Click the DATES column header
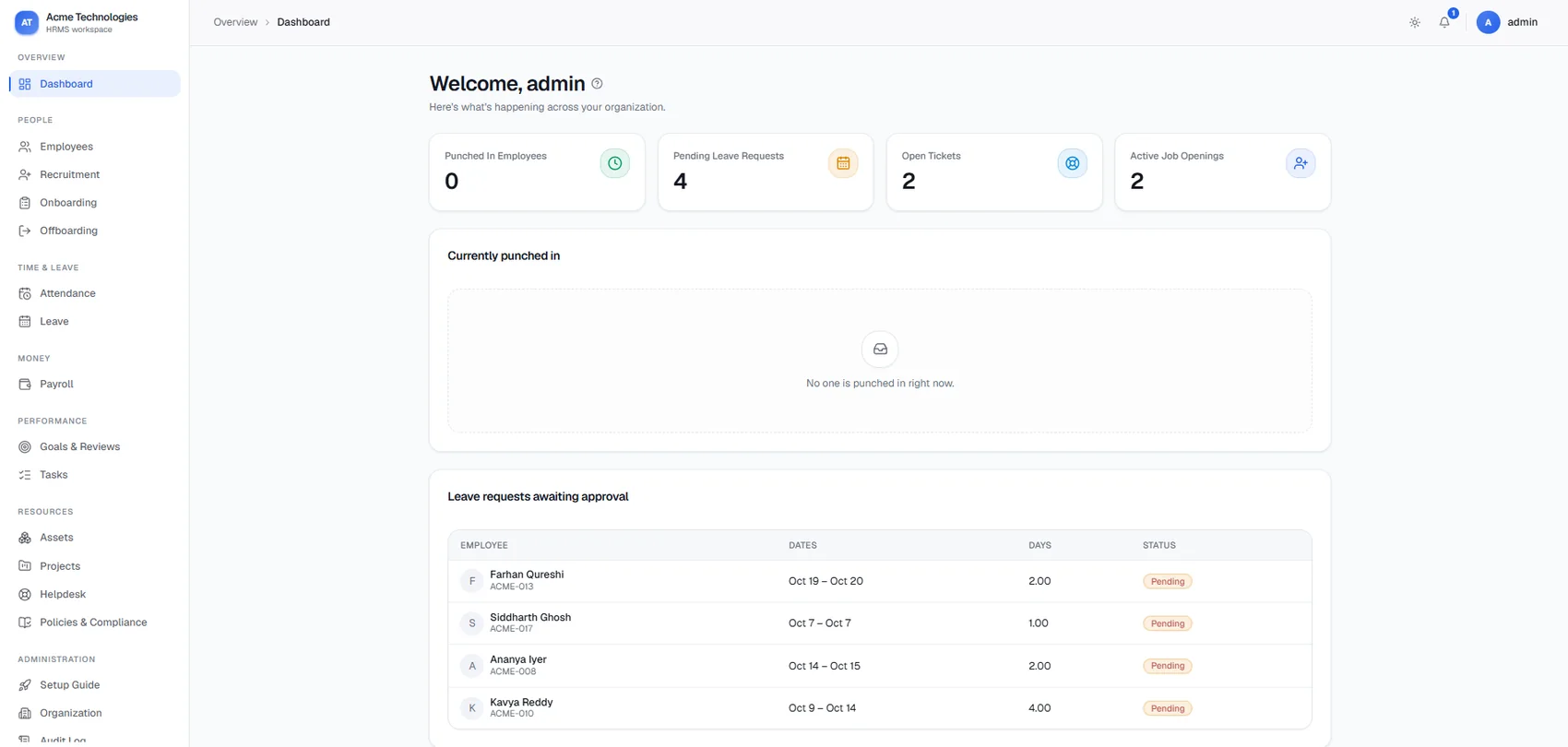 tap(802, 545)
